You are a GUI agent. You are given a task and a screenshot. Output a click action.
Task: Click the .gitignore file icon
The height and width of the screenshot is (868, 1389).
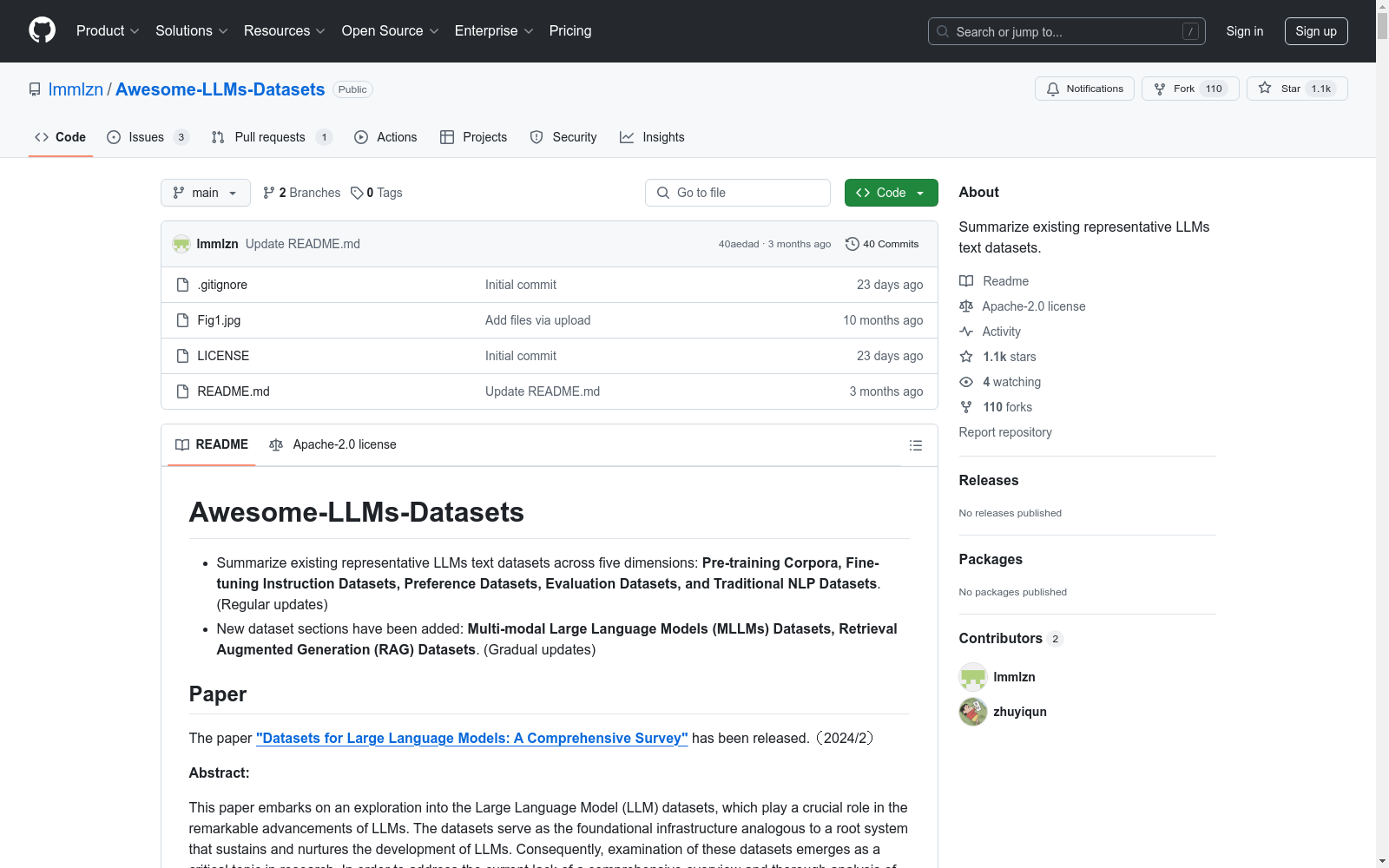click(x=182, y=285)
